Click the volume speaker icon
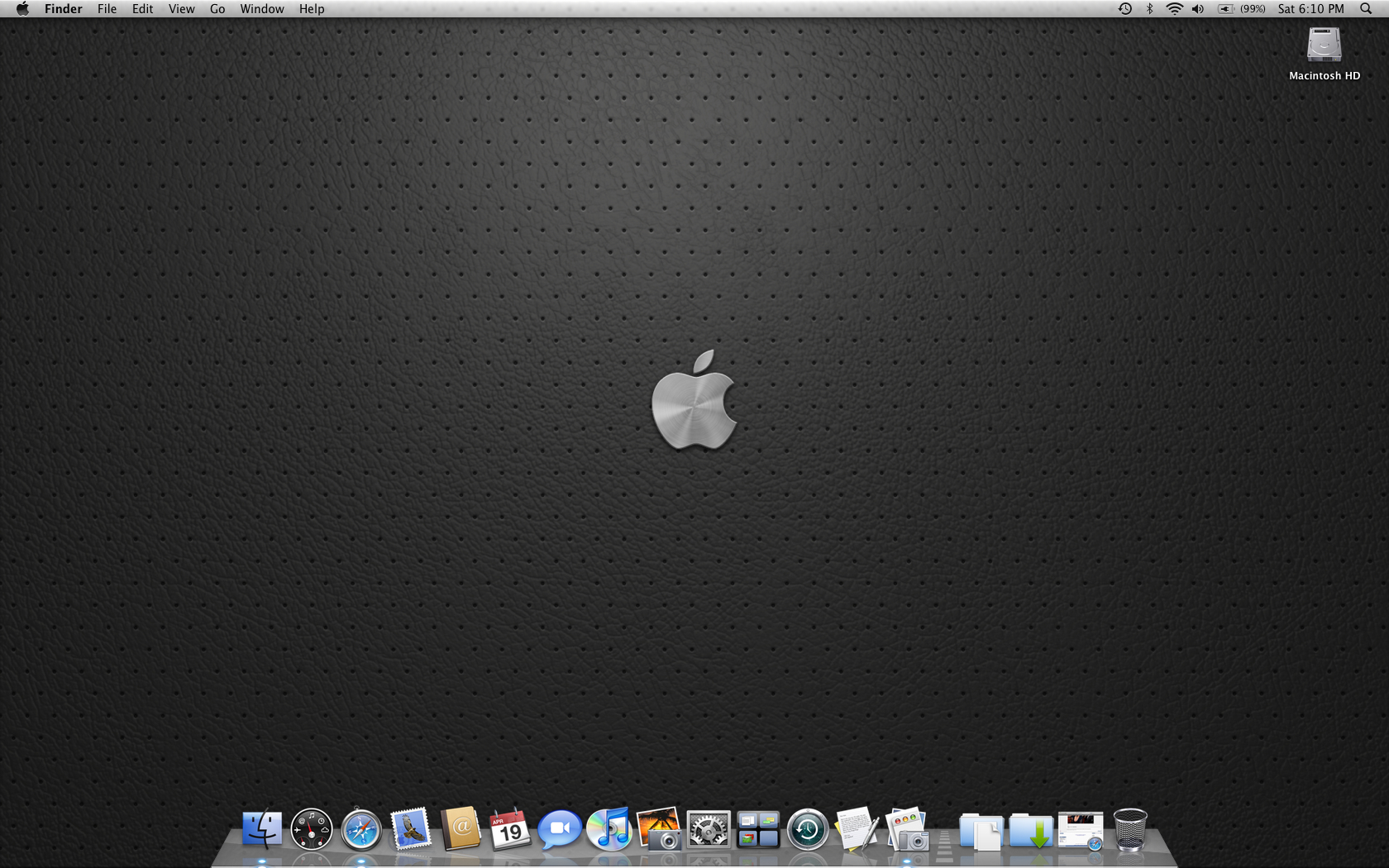The height and width of the screenshot is (868, 1389). (1198, 9)
